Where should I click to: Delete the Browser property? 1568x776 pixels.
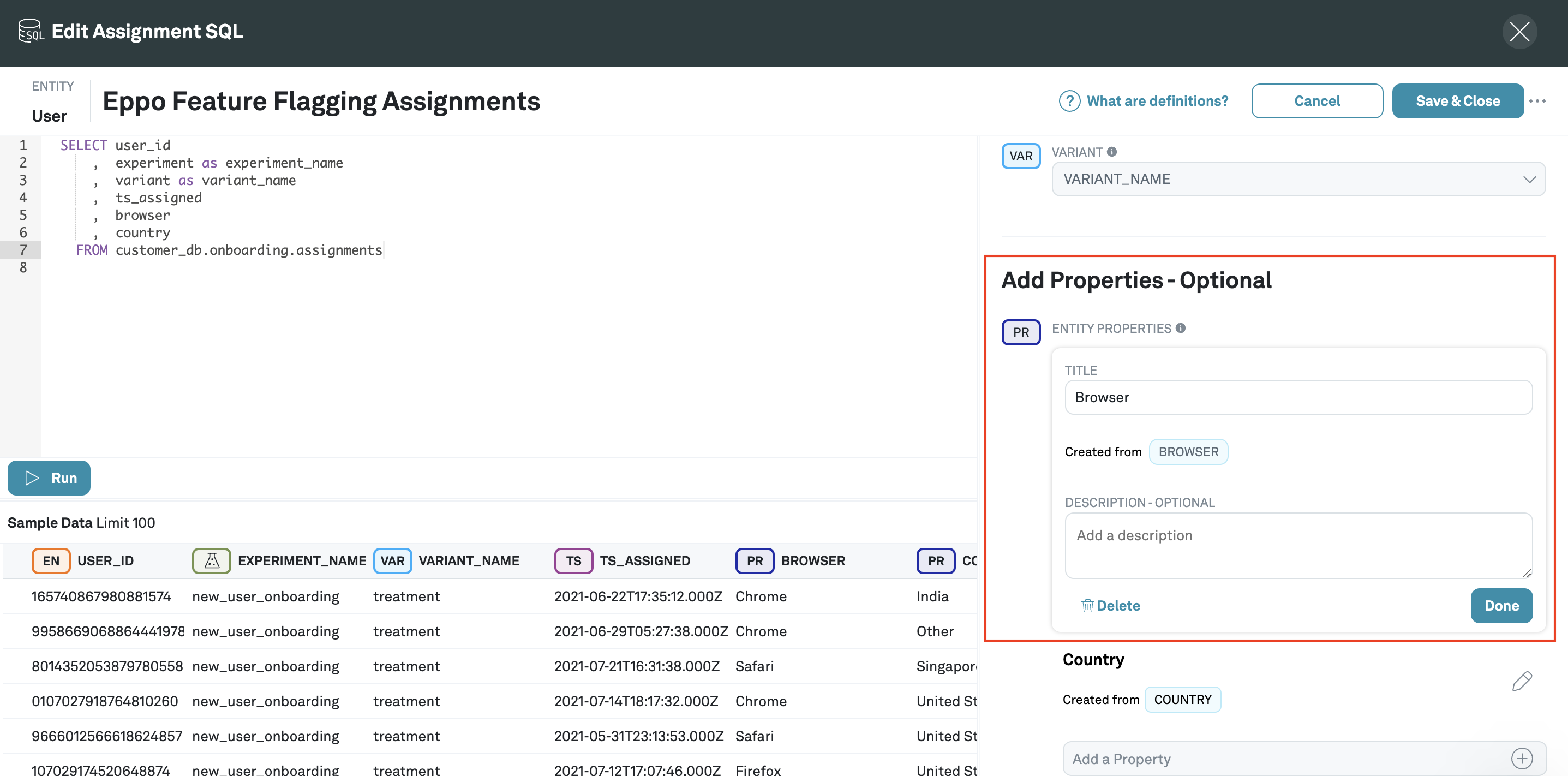tap(1110, 606)
